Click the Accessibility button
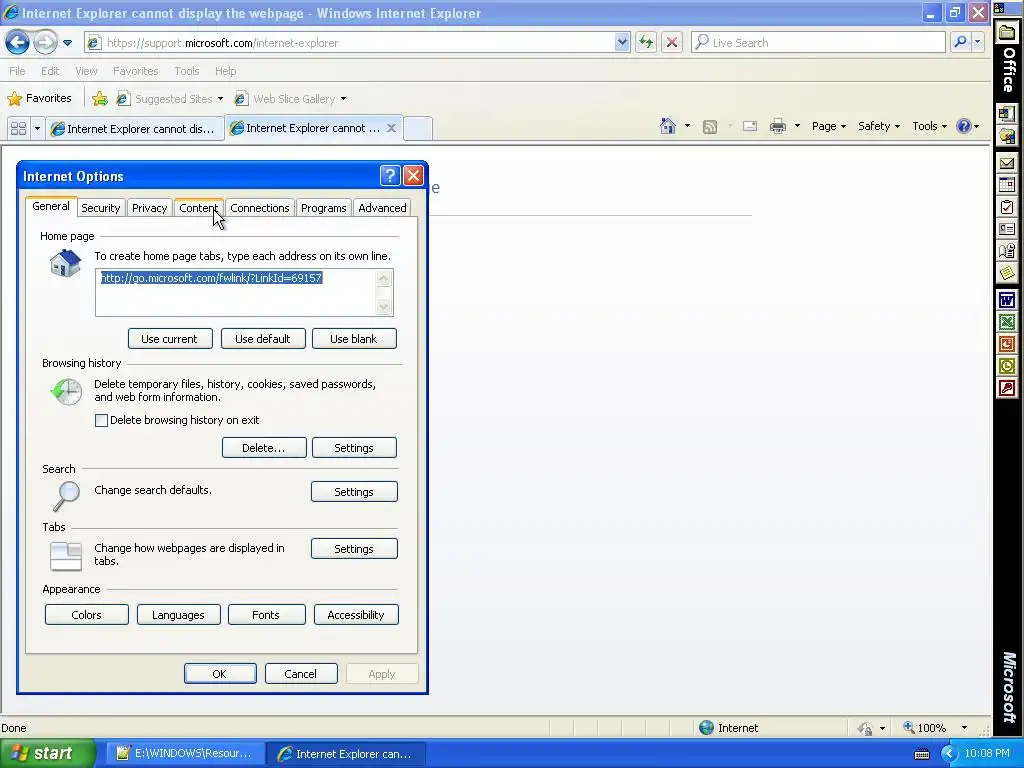This screenshot has width=1024, height=768. tap(356, 615)
